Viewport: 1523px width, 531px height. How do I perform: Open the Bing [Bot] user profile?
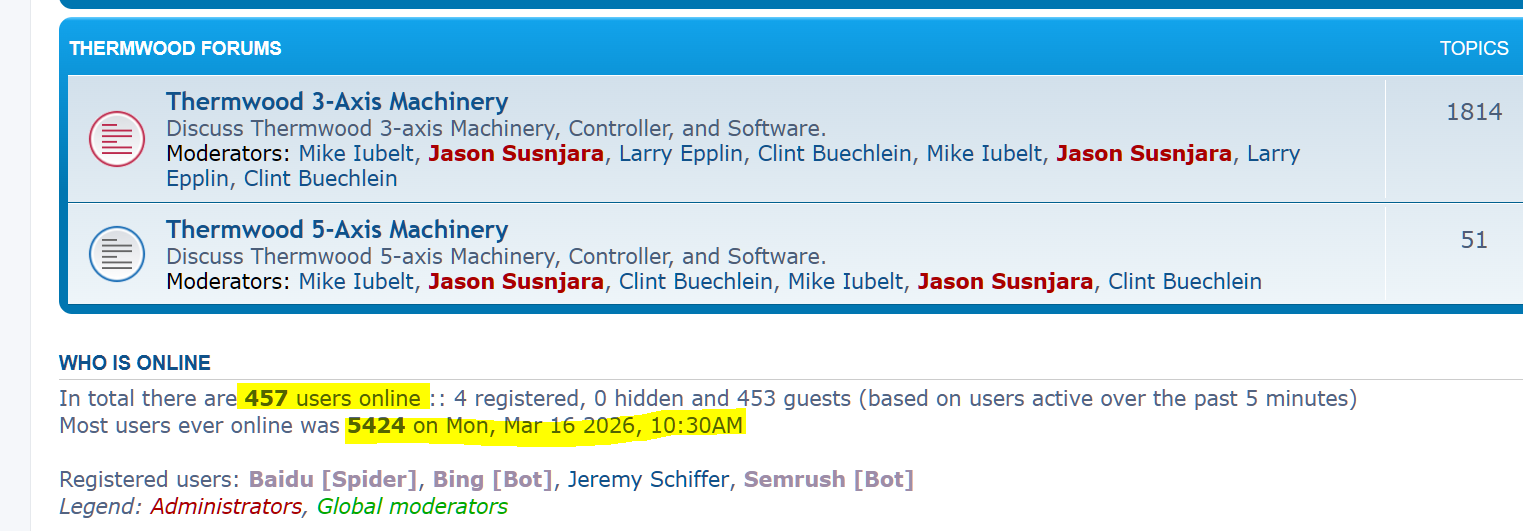tap(492, 479)
